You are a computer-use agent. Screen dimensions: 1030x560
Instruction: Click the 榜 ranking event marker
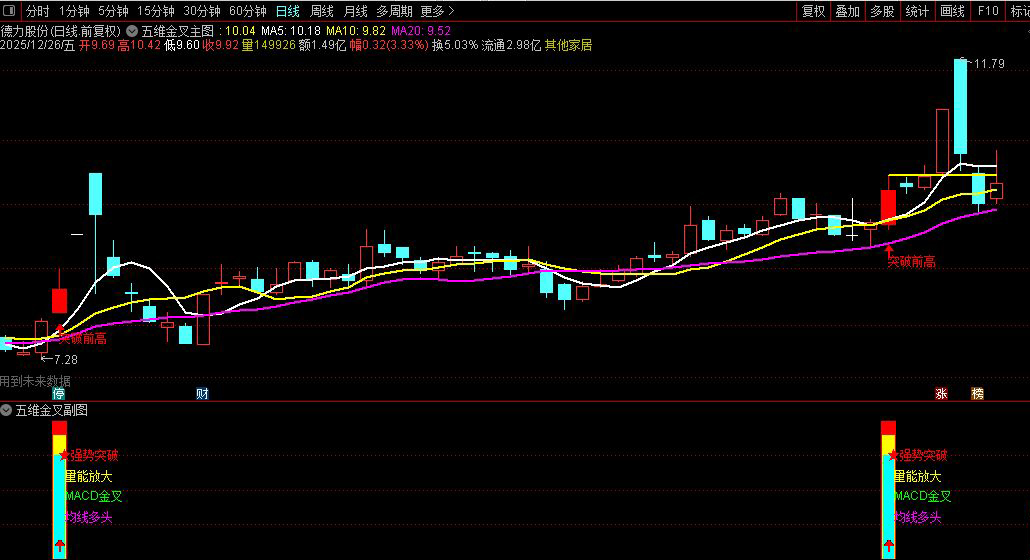(x=977, y=393)
